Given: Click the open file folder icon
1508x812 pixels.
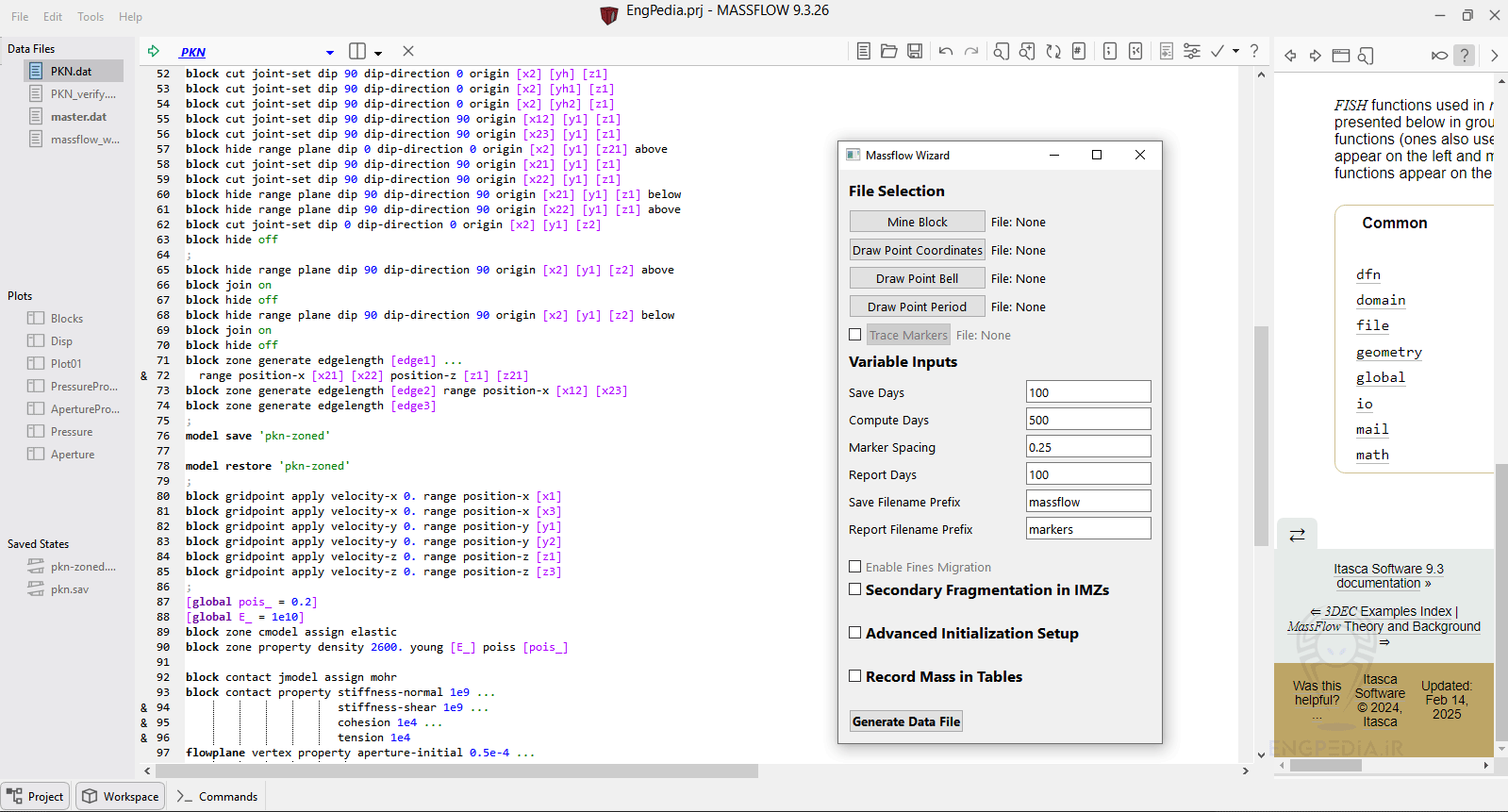Looking at the screenshot, I should pyautogui.click(x=888, y=51).
